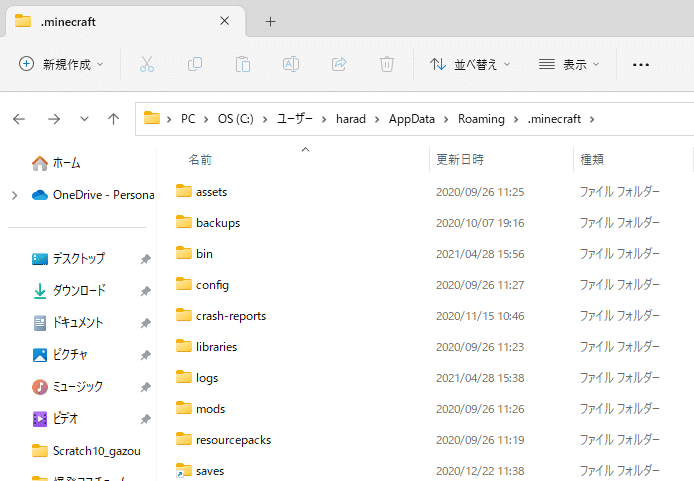Open ドキュメント quick access folder
The width and height of the screenshot is (694, 481).
tap(68, 323)
